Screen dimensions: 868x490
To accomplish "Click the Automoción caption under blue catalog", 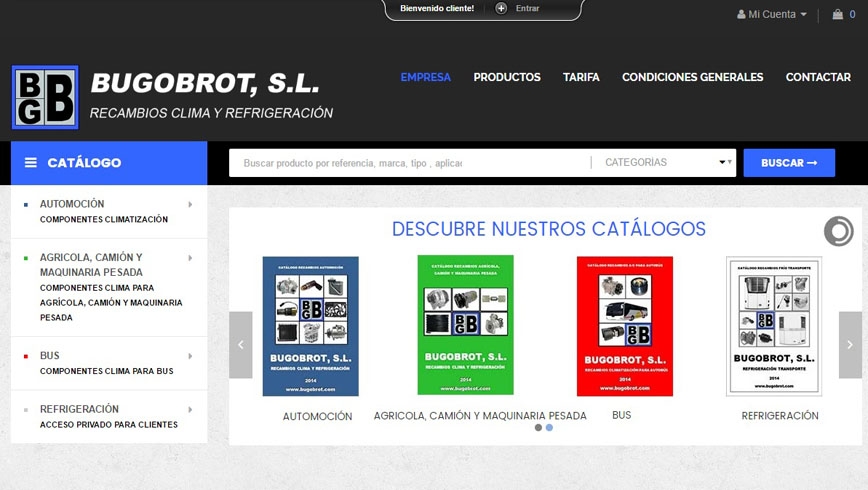I will tap(317, 416).
